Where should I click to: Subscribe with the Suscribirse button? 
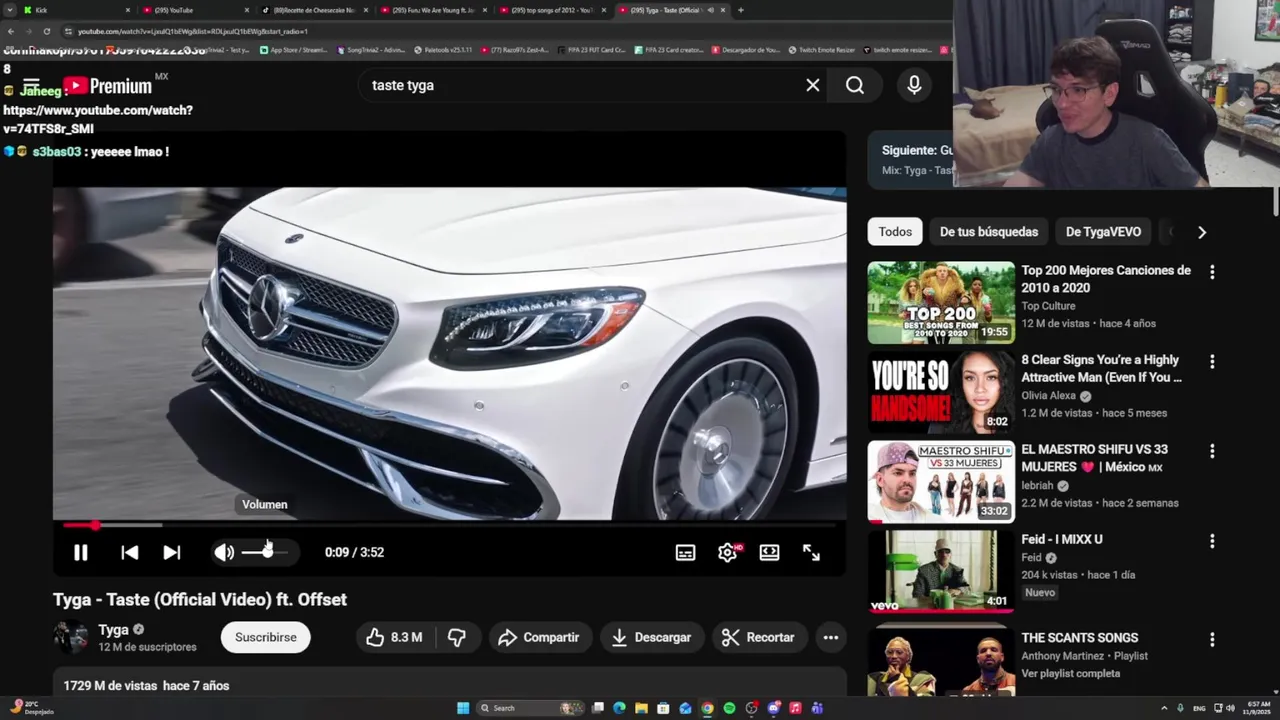(x=266, y=637)
